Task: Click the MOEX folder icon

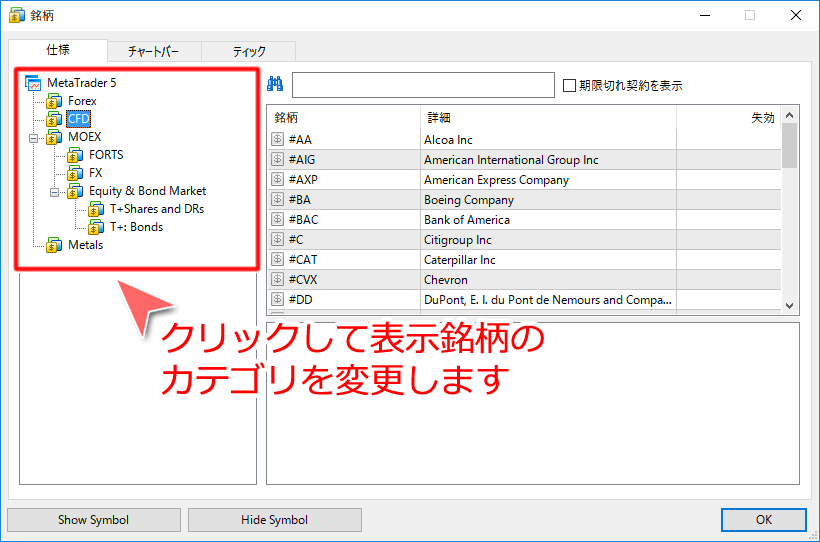Action: pyautogui.click(x=54, y=137)
